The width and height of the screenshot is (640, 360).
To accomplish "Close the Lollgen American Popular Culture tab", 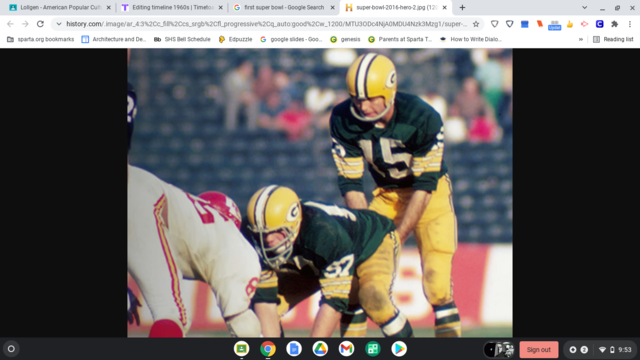I will pyautogui.click(x=109, y=7).
